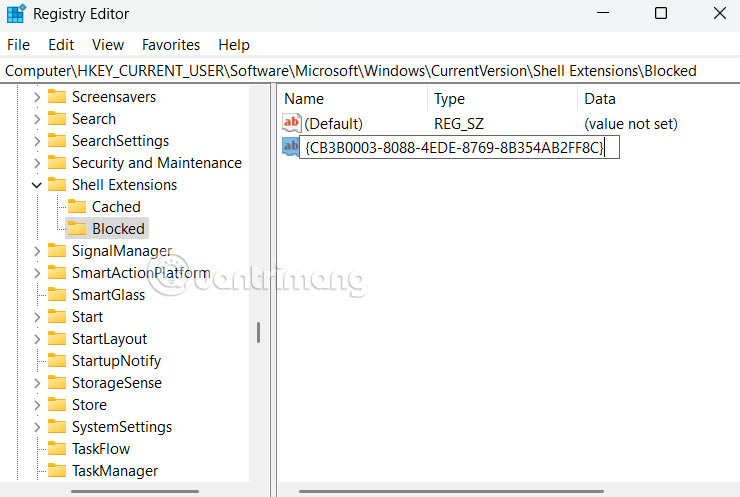Open the Favorites menu
The height and width of the screenshot is (497, 740).
(x=171, y=45)
